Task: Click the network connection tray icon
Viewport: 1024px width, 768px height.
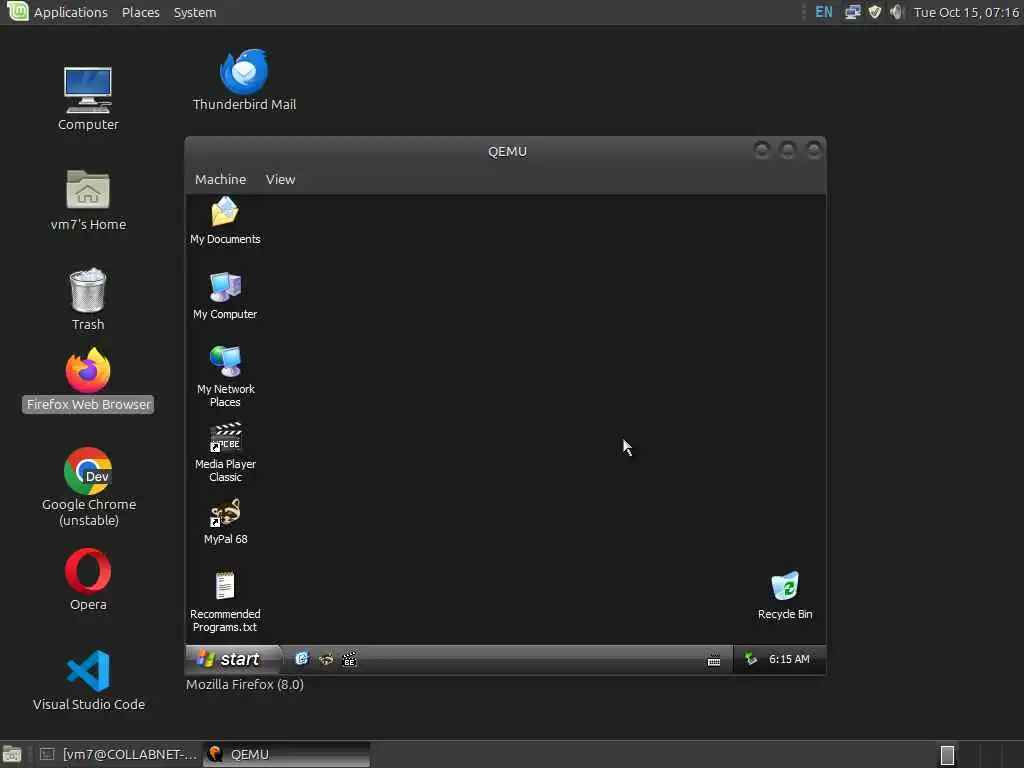Action: (x=852, y=12)
